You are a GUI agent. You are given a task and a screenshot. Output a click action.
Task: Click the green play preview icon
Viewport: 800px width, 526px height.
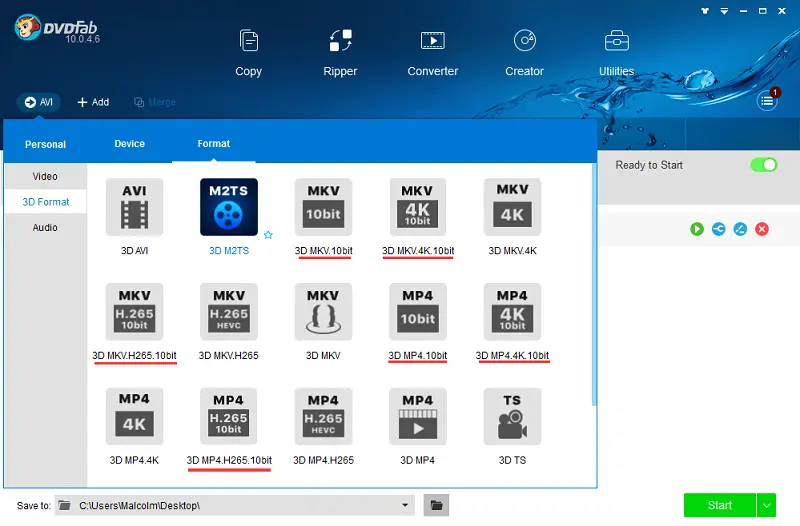click(x=697, y=229)
